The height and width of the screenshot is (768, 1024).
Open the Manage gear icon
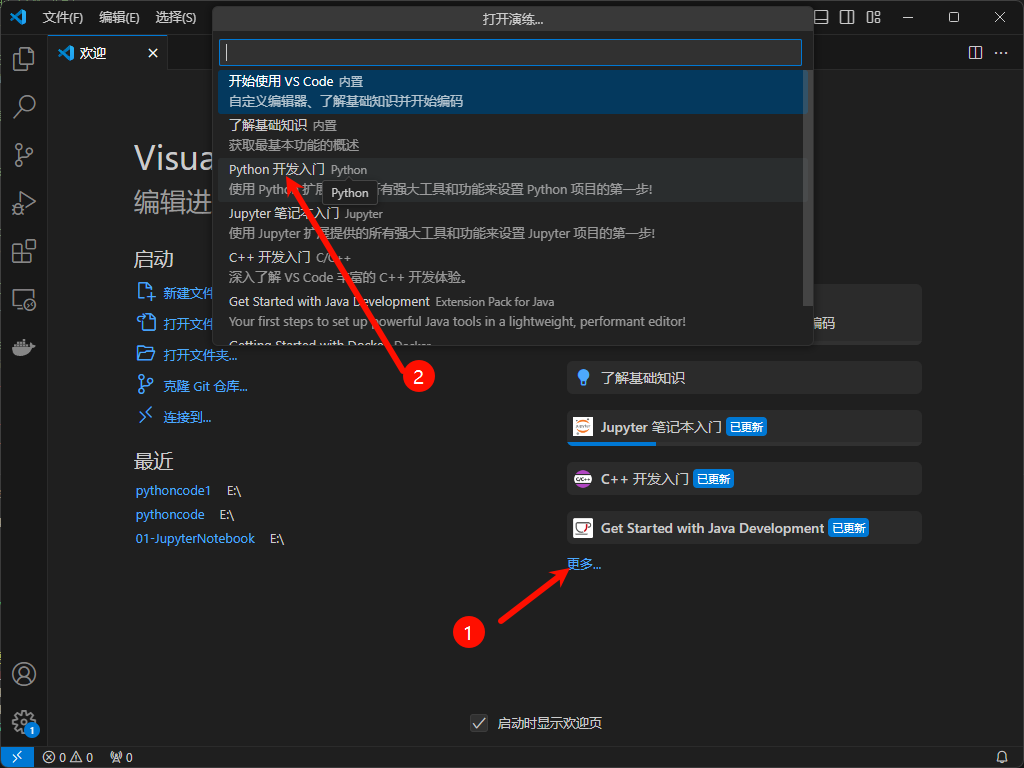pyautogui.click(x=24, y=722)
